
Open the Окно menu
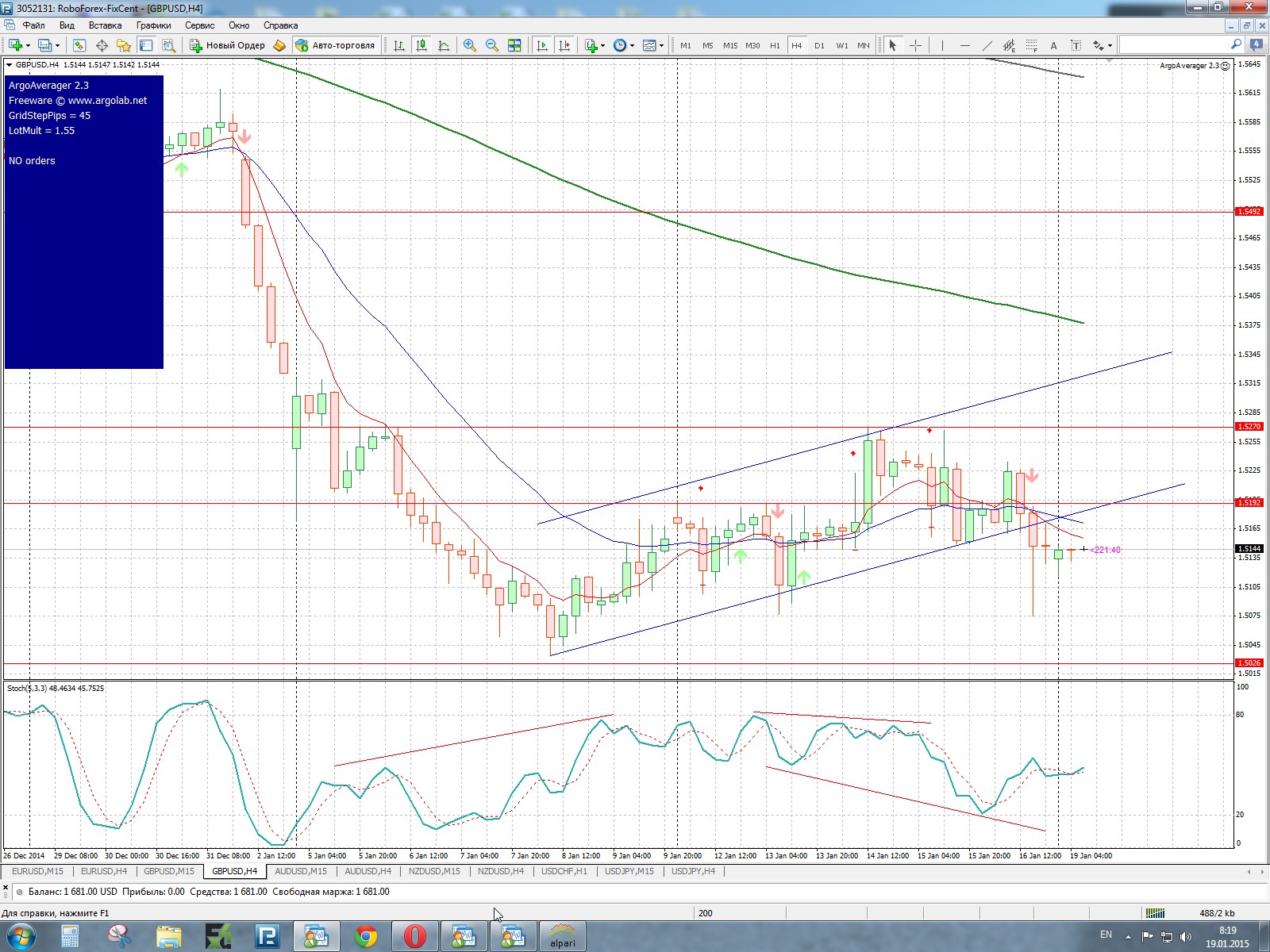[239, 25]
